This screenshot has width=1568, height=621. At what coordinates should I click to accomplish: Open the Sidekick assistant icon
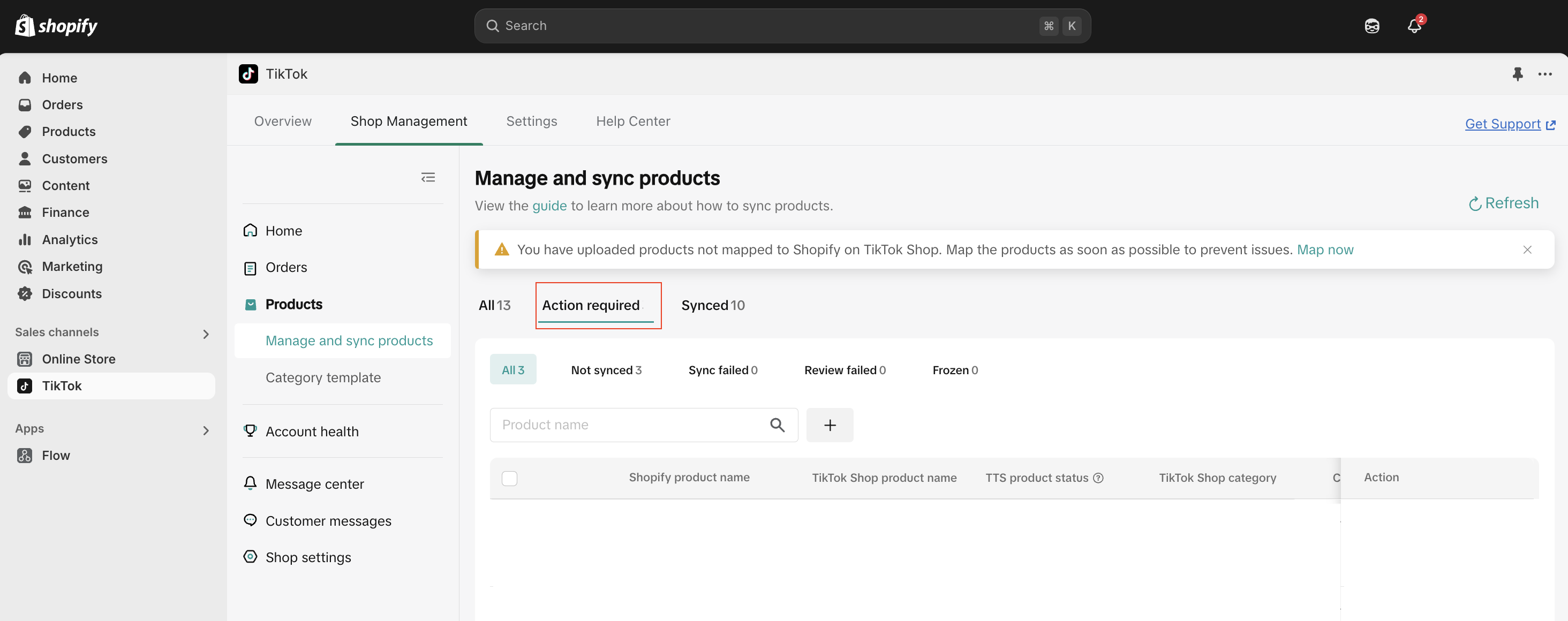point(1372,26)
